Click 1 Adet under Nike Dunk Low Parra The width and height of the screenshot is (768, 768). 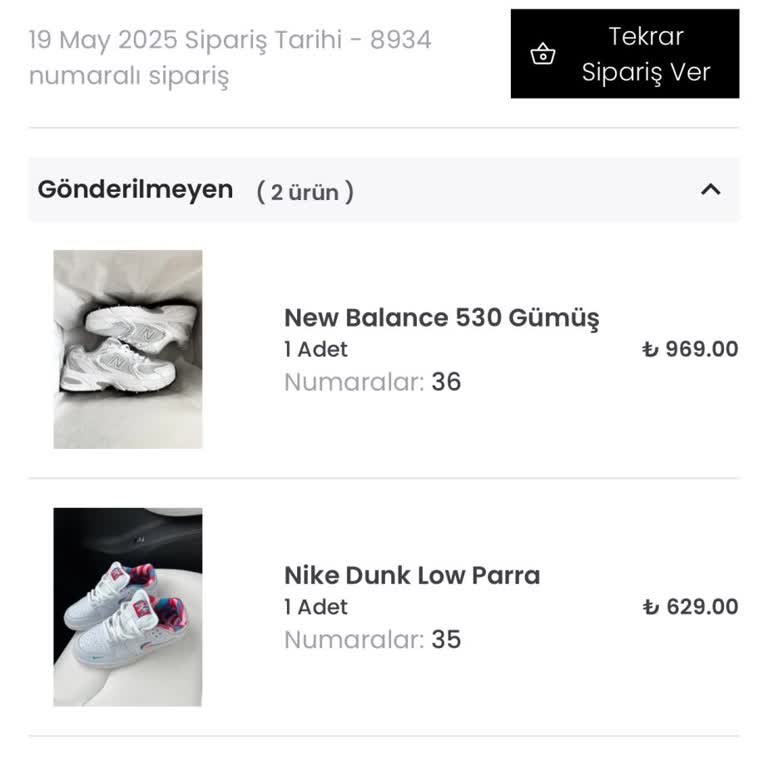(x=316, y=607)
